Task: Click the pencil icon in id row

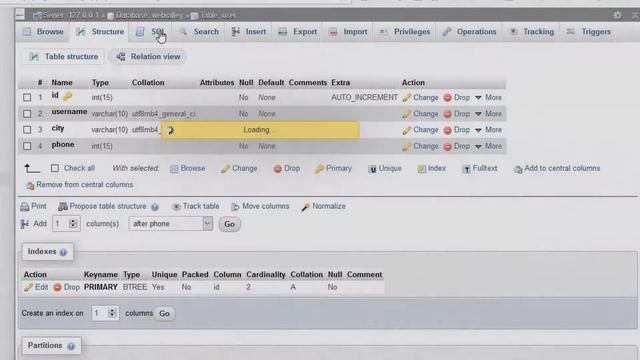Action: point(406,98)
